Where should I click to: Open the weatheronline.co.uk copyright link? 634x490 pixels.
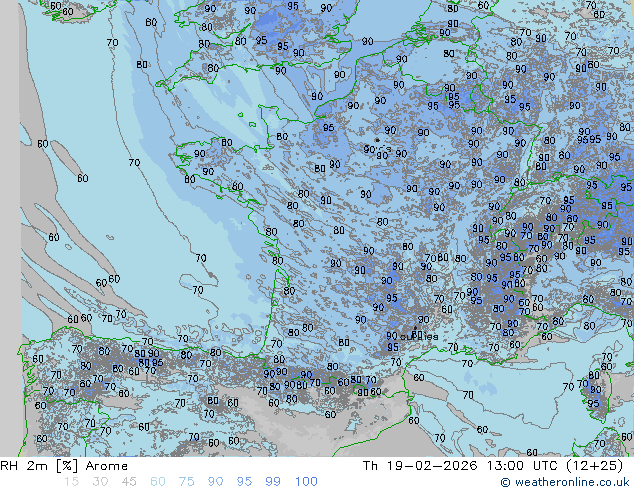[565, 482]
